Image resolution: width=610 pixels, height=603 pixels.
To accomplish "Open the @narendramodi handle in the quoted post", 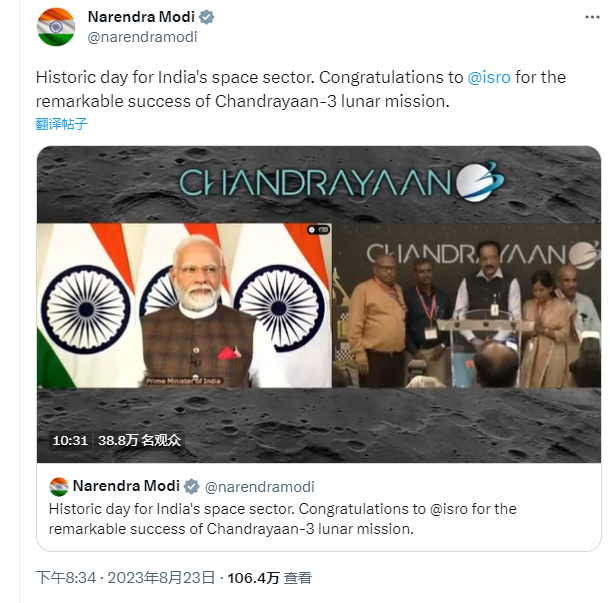I will pos(259,487).
